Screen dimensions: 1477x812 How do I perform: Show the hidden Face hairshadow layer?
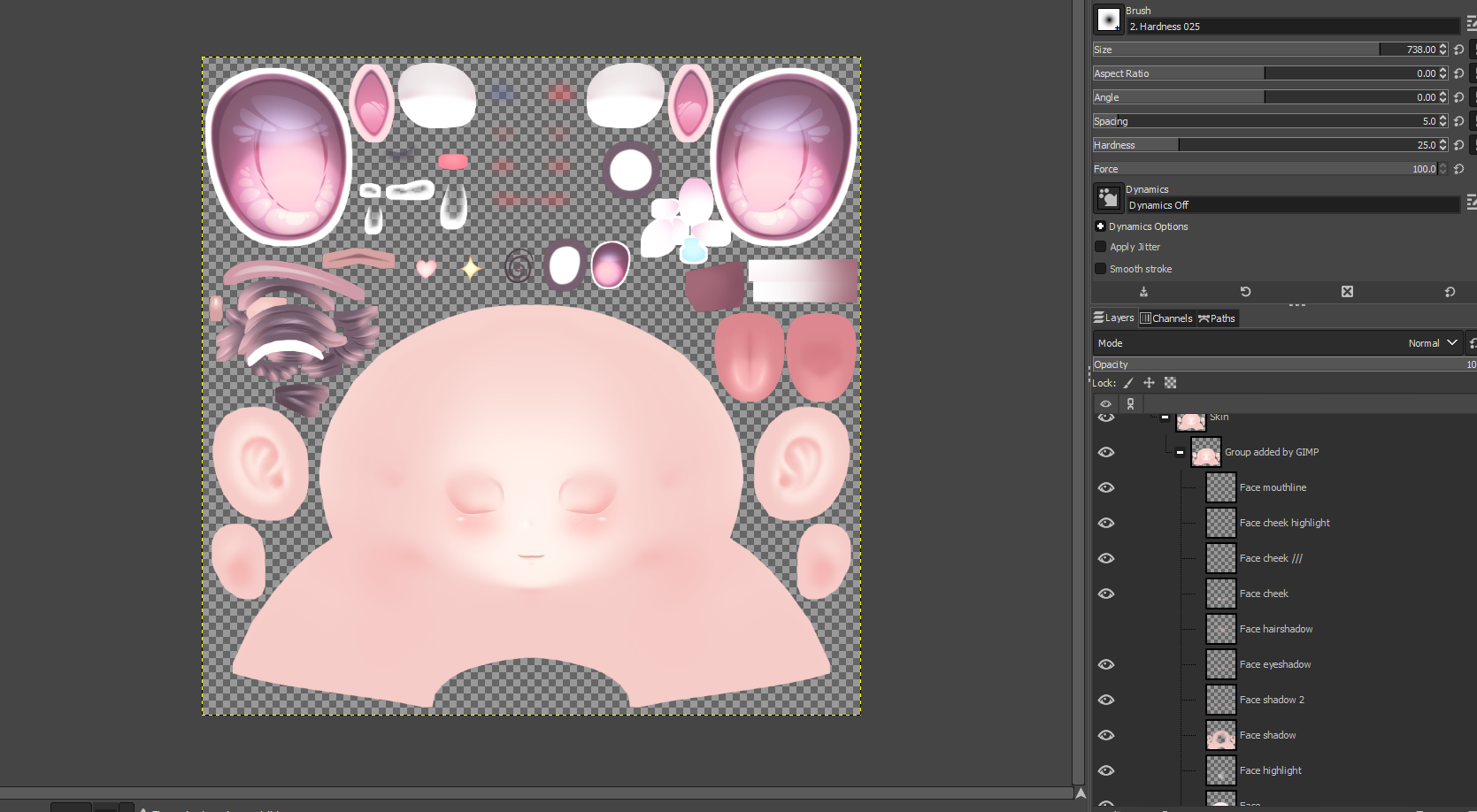tap(1106, 629)
